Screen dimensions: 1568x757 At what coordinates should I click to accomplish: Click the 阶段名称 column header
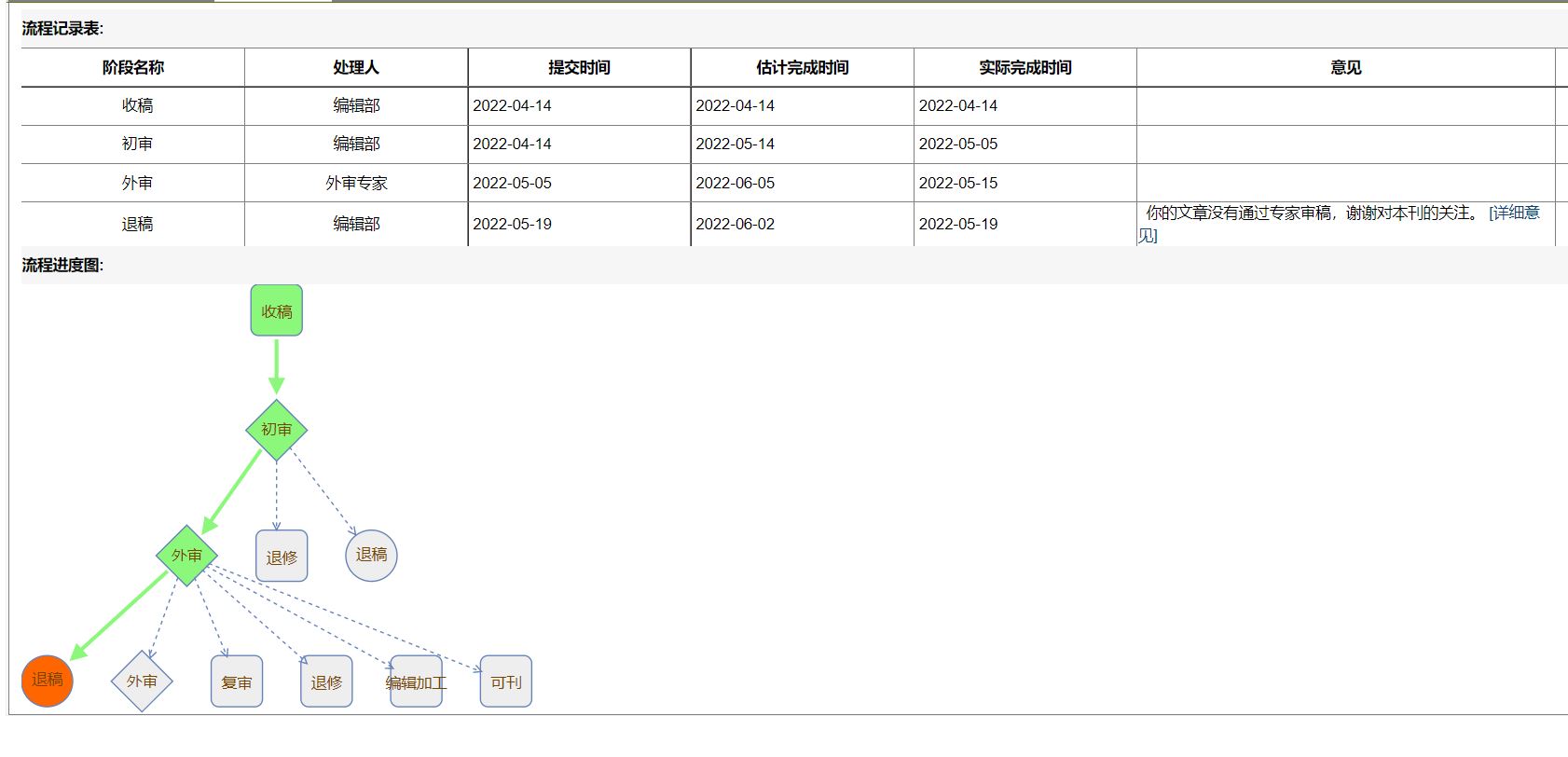coord(133,67)
